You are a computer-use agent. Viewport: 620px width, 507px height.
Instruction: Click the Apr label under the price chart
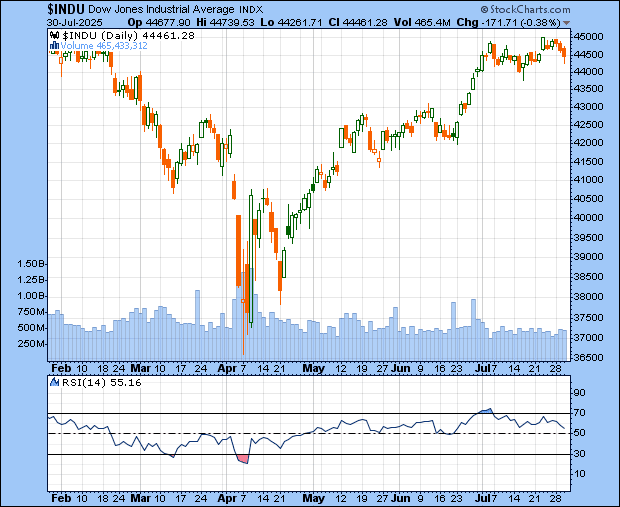click(x=227, y=368)
